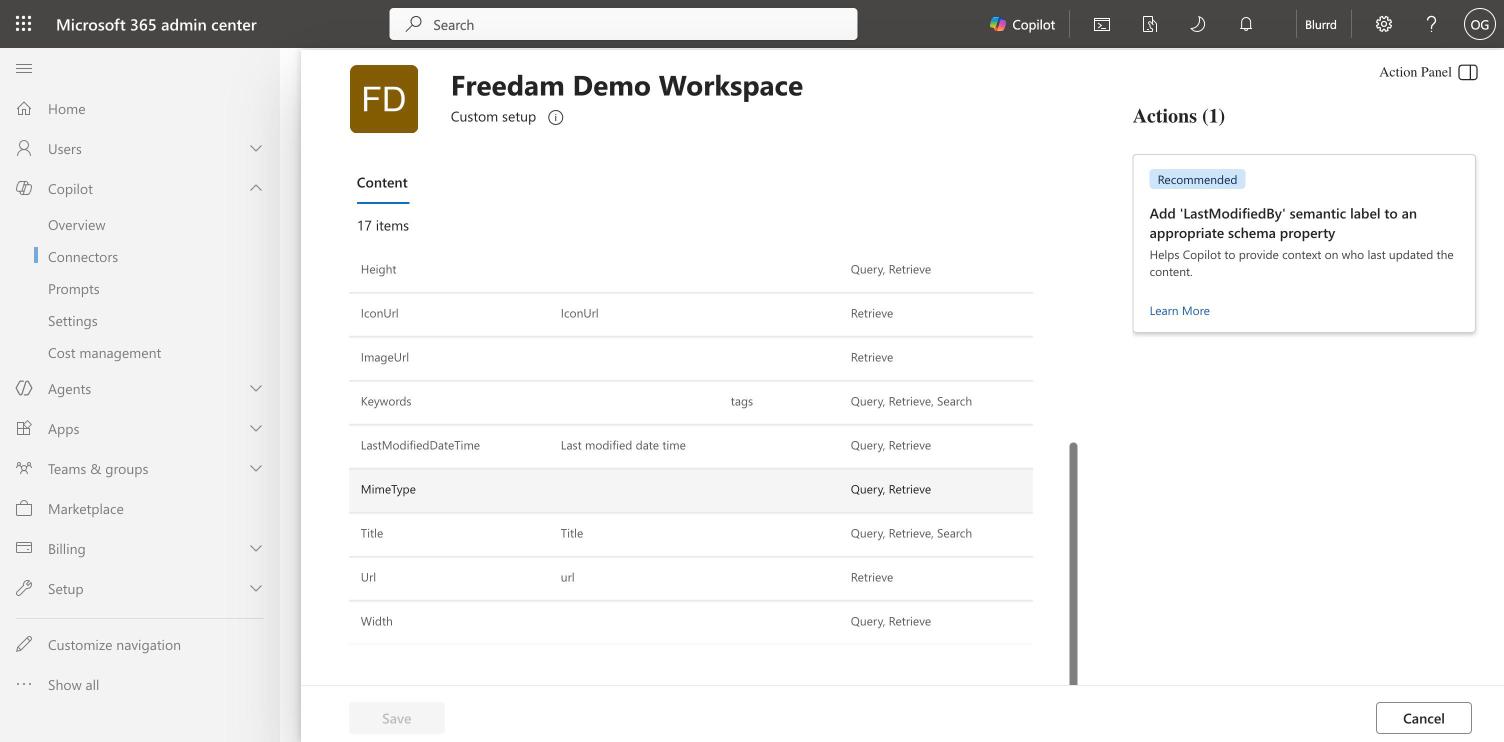Collapse the Copilot section chevron
1504x742 pixels.
click(x=256, y=188)
